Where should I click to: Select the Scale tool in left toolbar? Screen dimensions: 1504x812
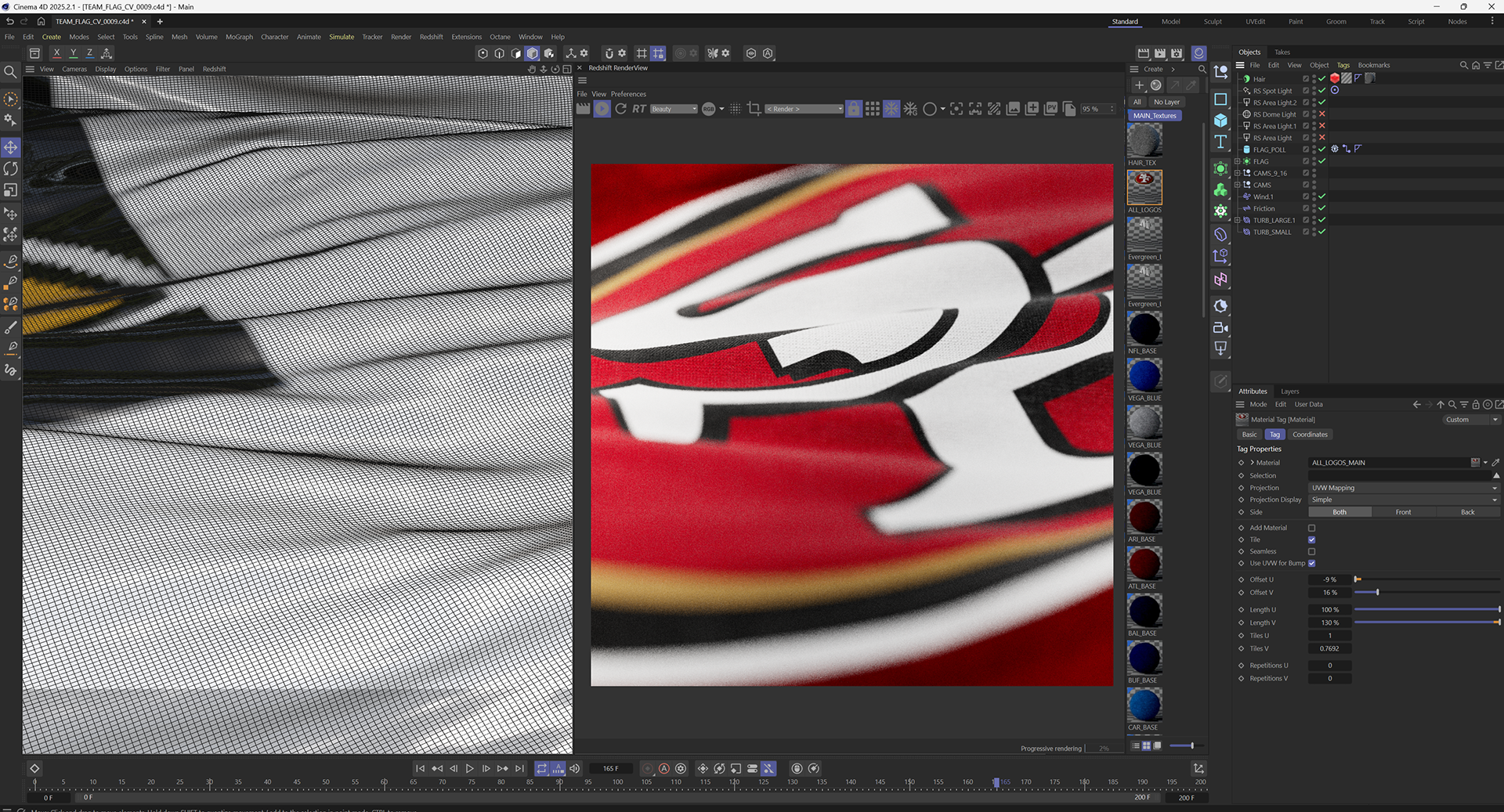[11, 189]
